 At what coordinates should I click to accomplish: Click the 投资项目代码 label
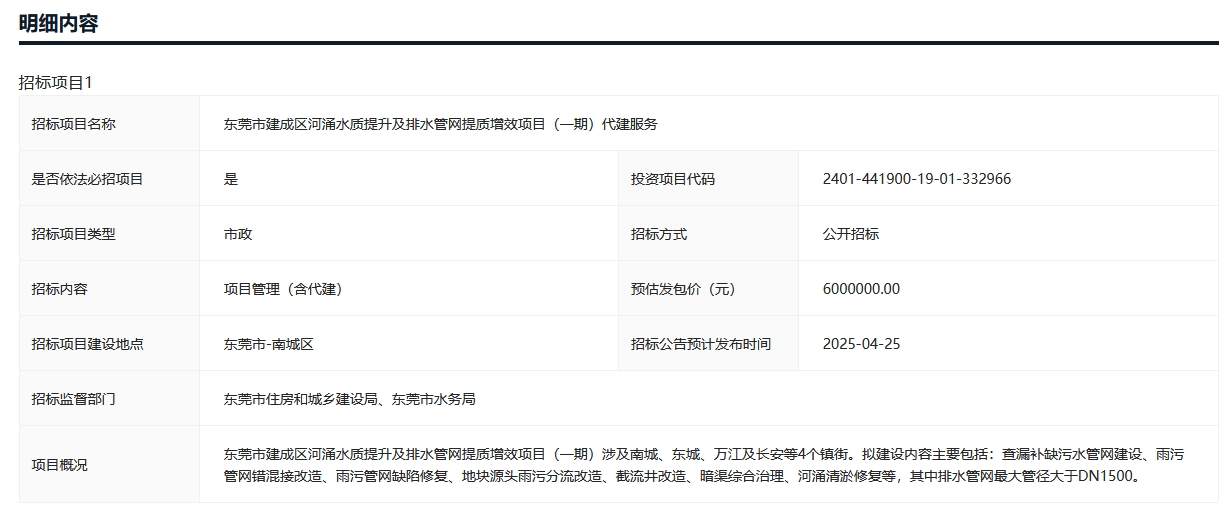point(673,179)
